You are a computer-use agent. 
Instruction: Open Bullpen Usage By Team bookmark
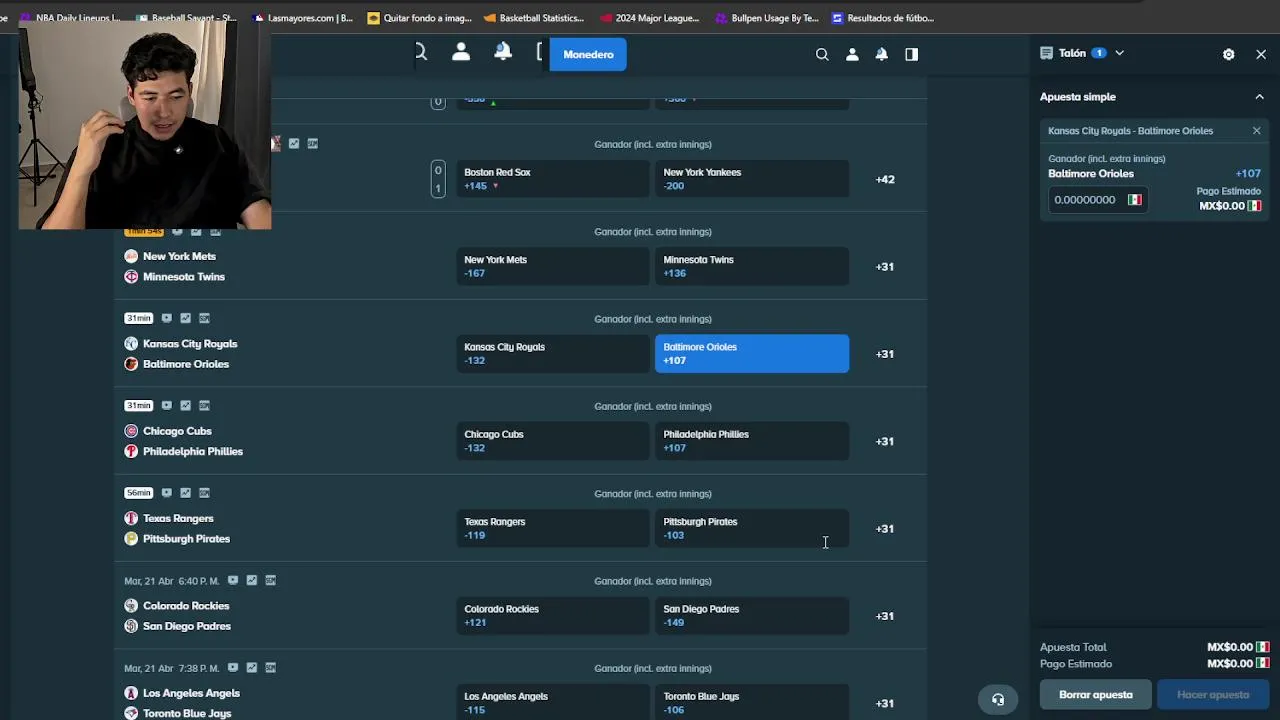(x=766, y=18)
